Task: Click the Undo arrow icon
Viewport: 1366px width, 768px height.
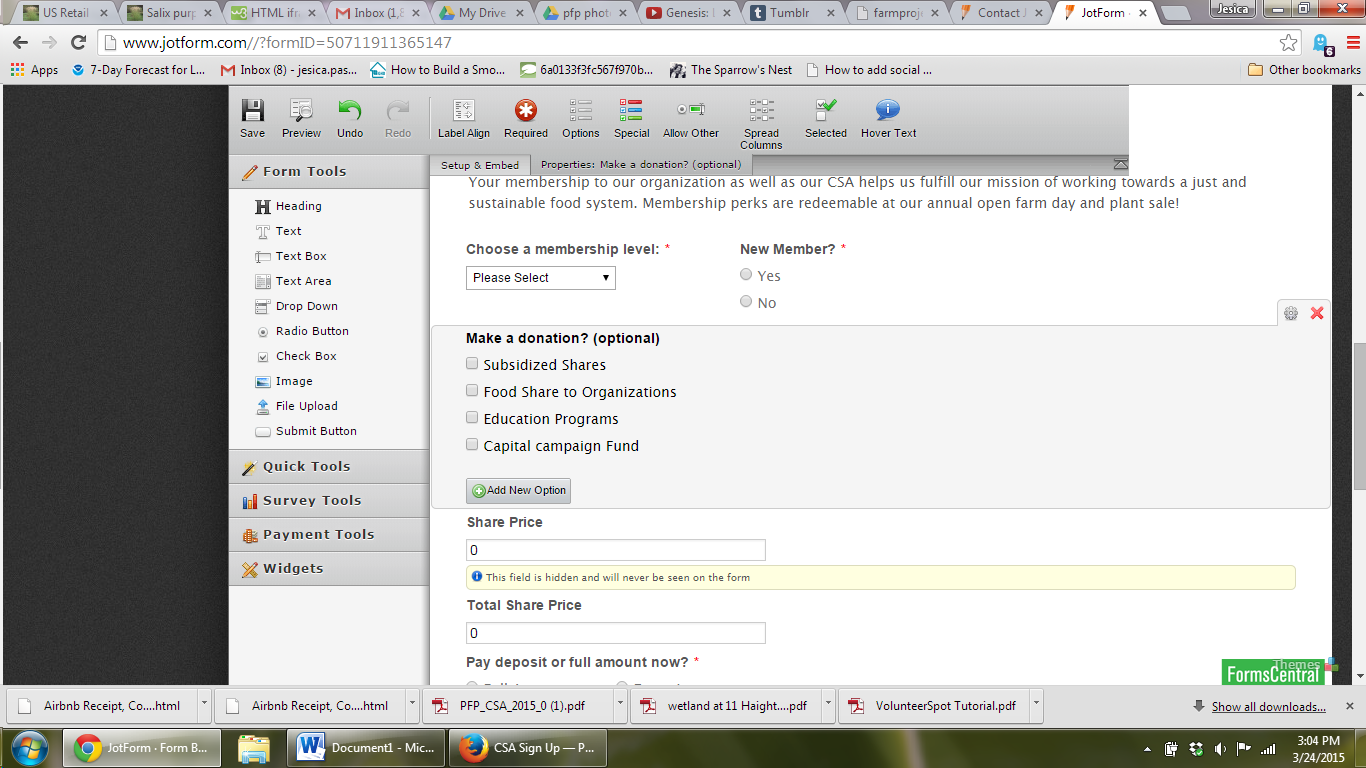Action: click(349, 111)
